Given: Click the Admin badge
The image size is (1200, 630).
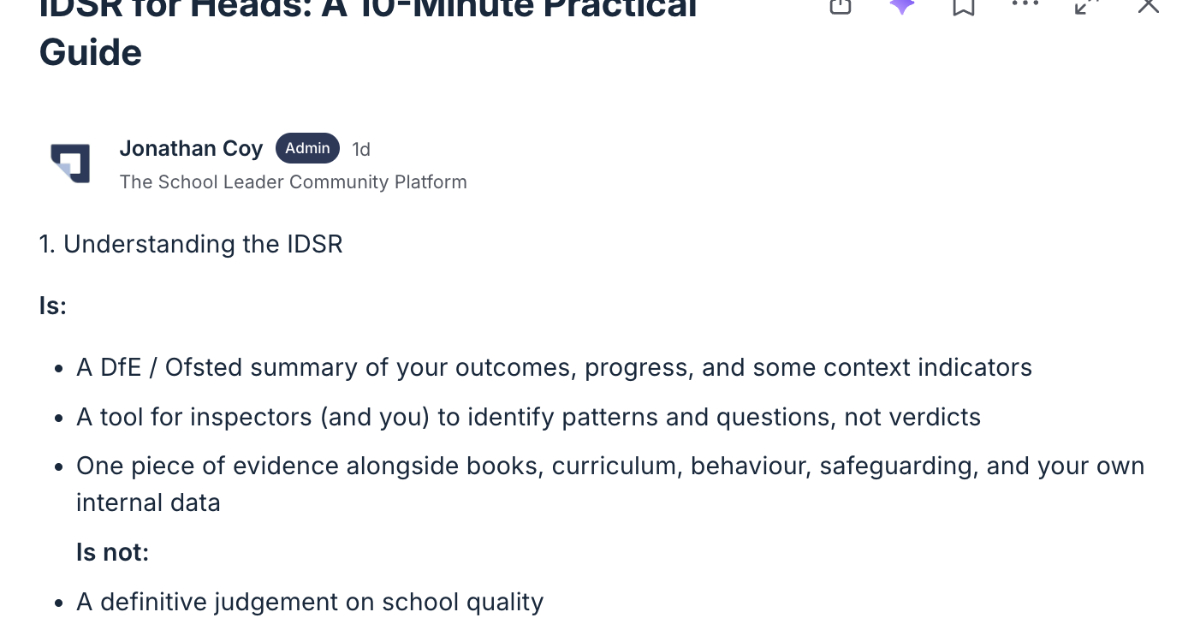Looking at the screenshot, I should tap(307, 149).
